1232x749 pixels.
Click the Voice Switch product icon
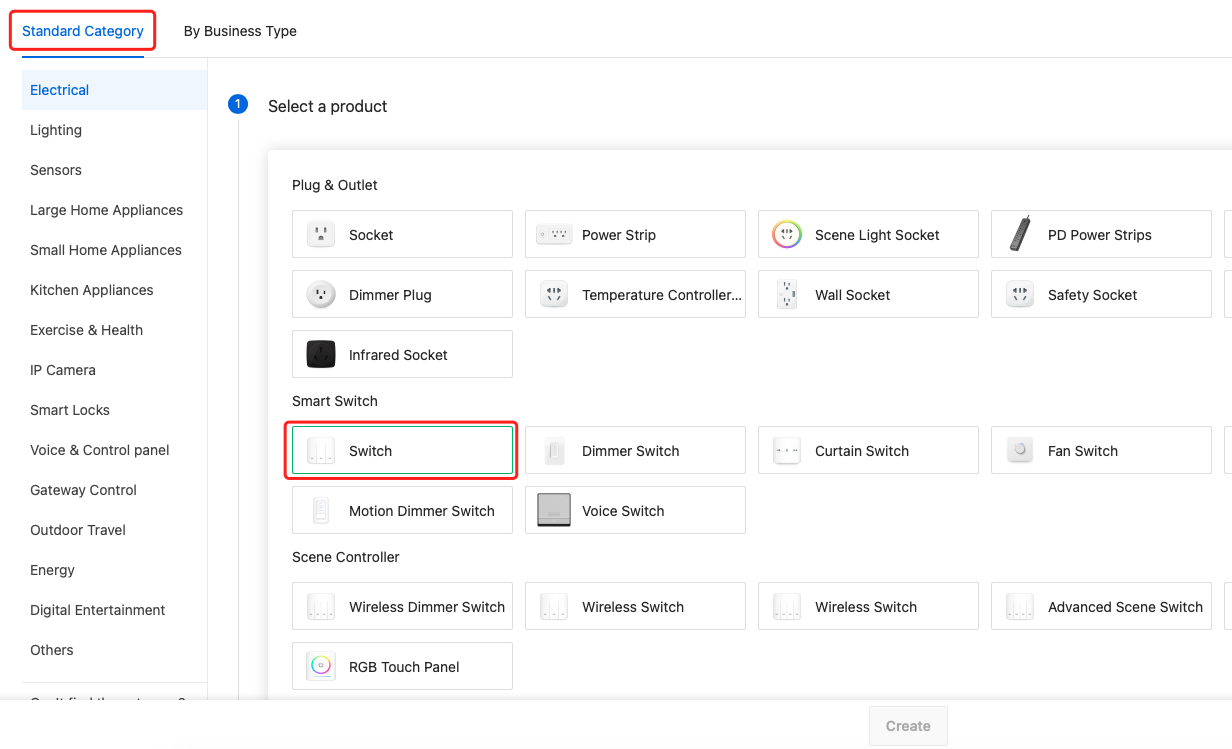pos(554,511)
